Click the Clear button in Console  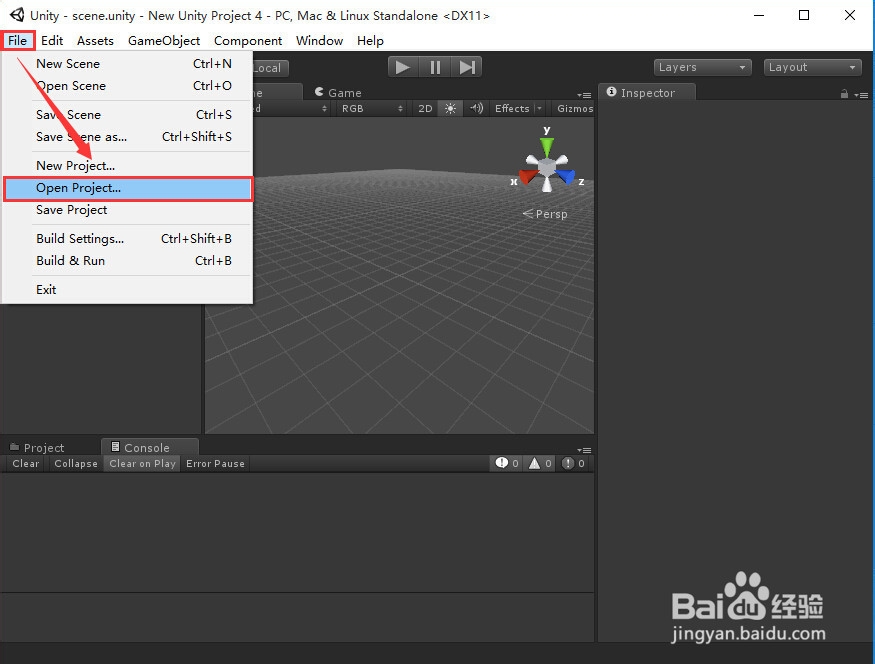coord(26,463)
